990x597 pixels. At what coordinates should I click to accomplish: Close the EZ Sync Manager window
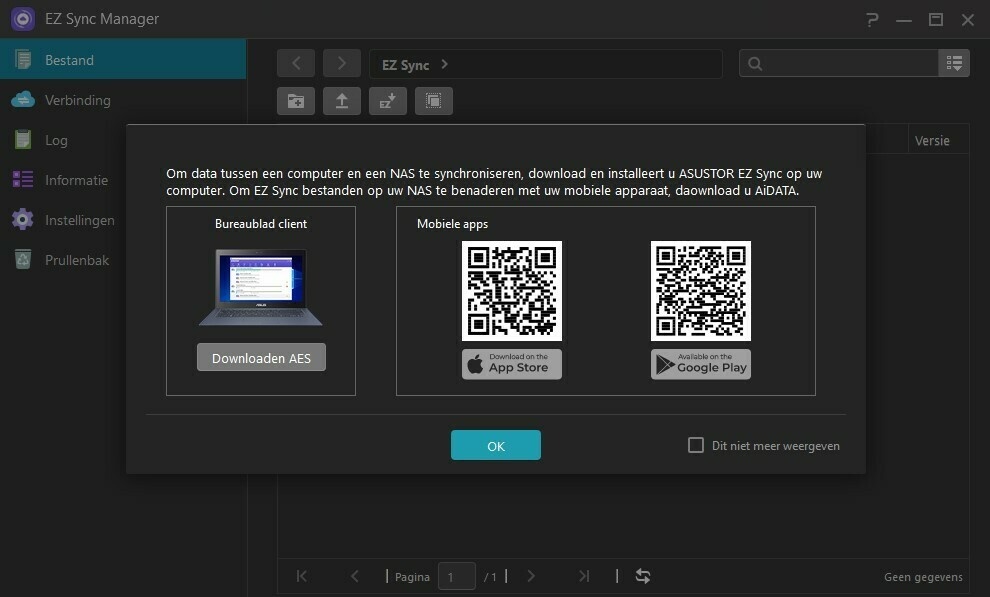pyautogui.click(x=968, y=20)
